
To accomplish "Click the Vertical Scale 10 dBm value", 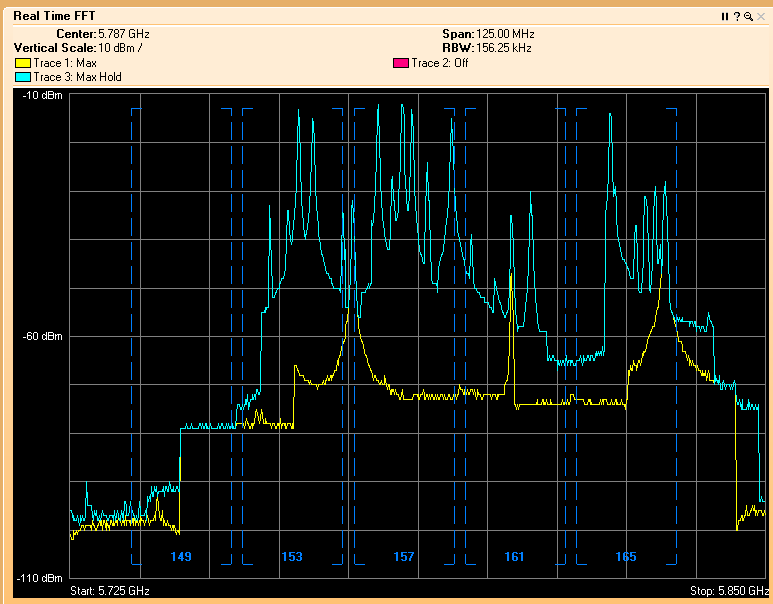I will click(119, 48).
